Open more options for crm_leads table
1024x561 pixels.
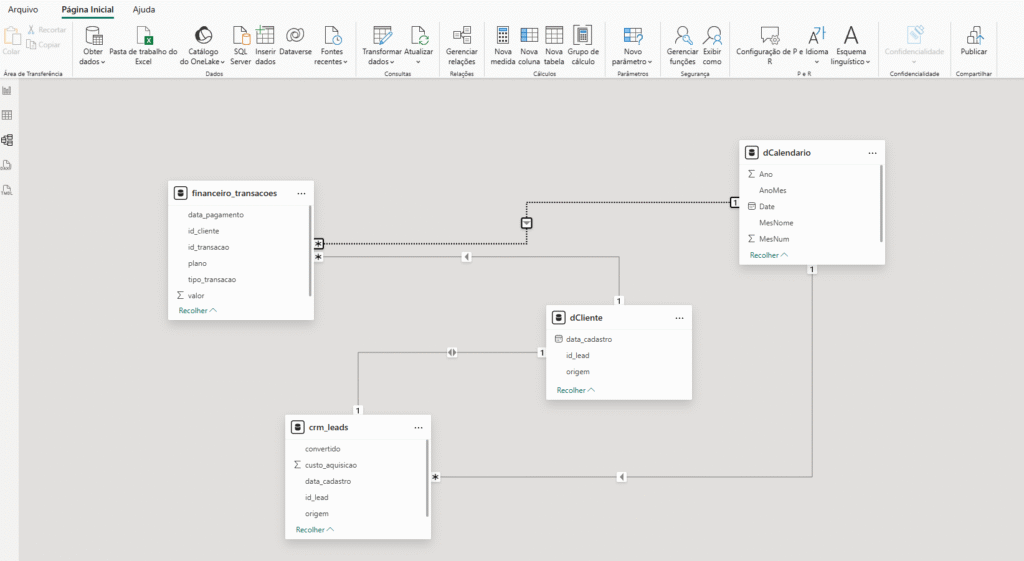coord(419,427)
